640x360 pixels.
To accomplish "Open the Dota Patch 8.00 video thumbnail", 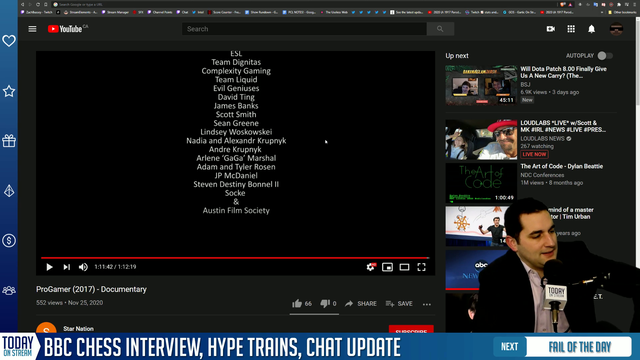I will (x=481, y=85).
